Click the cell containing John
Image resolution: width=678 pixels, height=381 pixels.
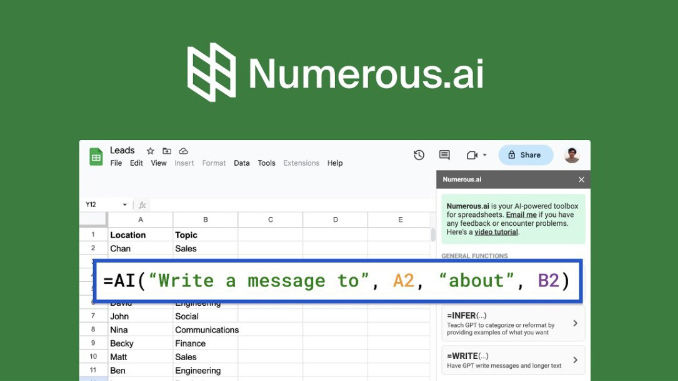tap(141, 316)
